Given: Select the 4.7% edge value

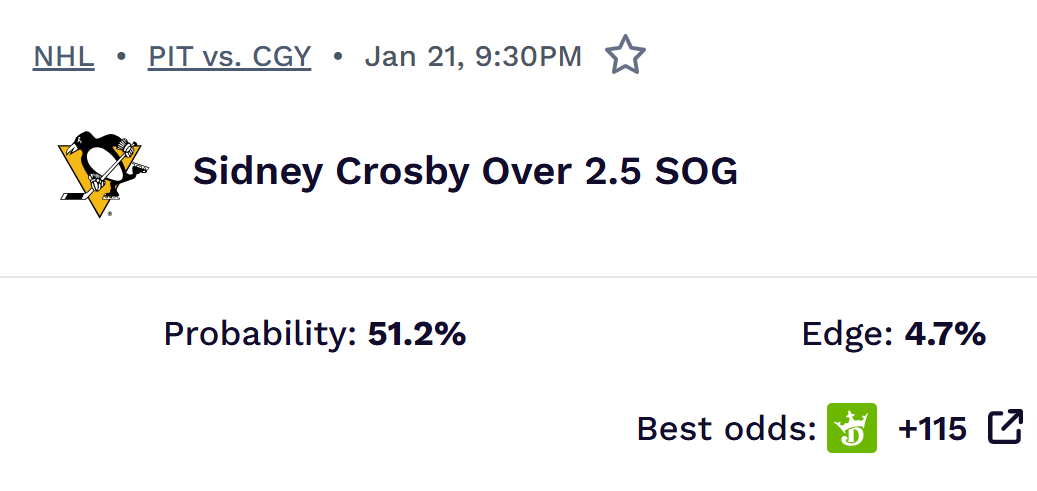Looking at the screenshot, I should tap(945, 334).
